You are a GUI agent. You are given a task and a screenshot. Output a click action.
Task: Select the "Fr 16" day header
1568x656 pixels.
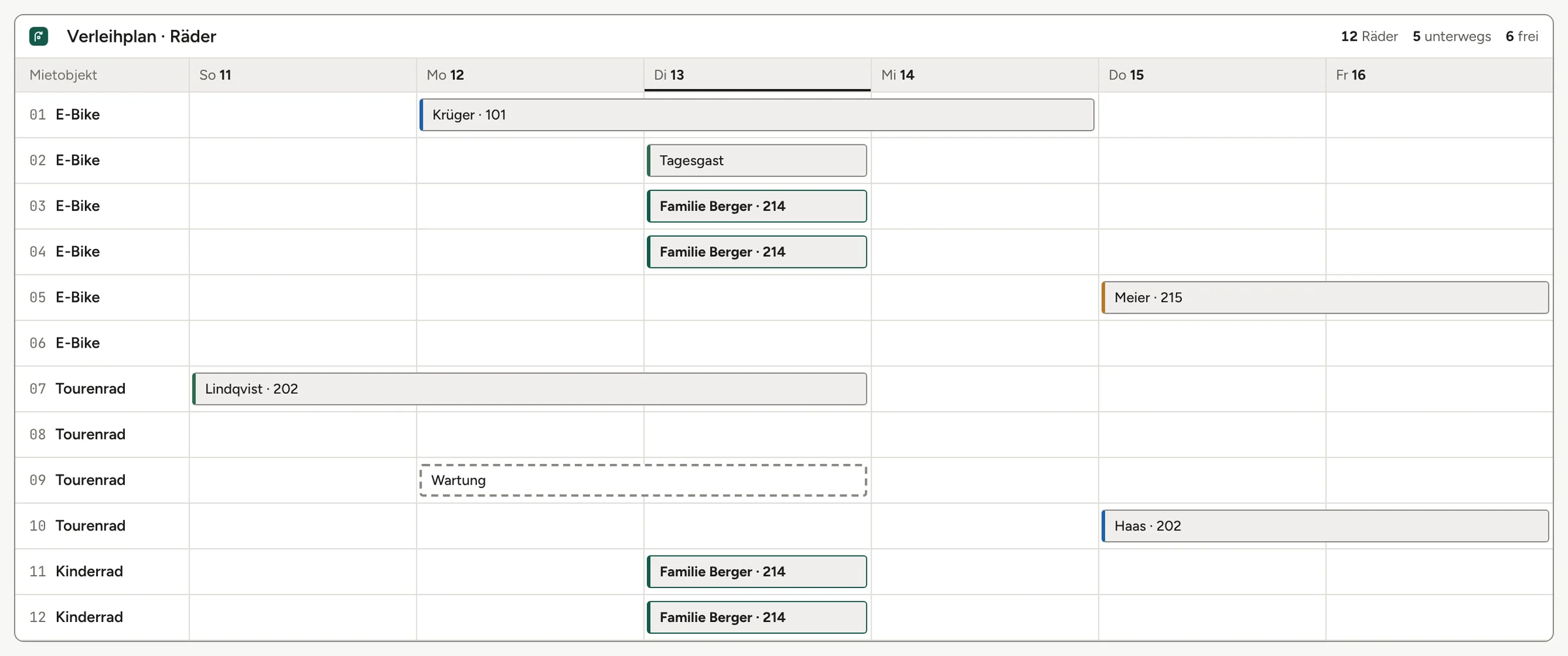tap(1439, 75)
